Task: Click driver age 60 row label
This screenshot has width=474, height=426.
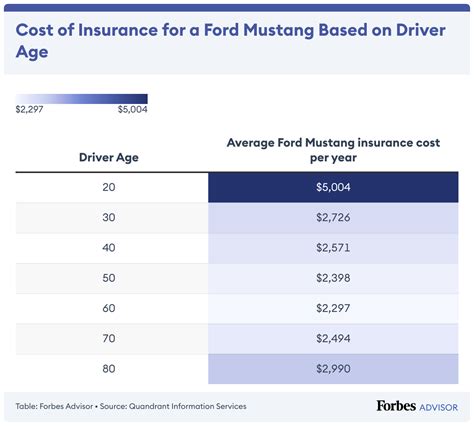Action: point(109,308)
